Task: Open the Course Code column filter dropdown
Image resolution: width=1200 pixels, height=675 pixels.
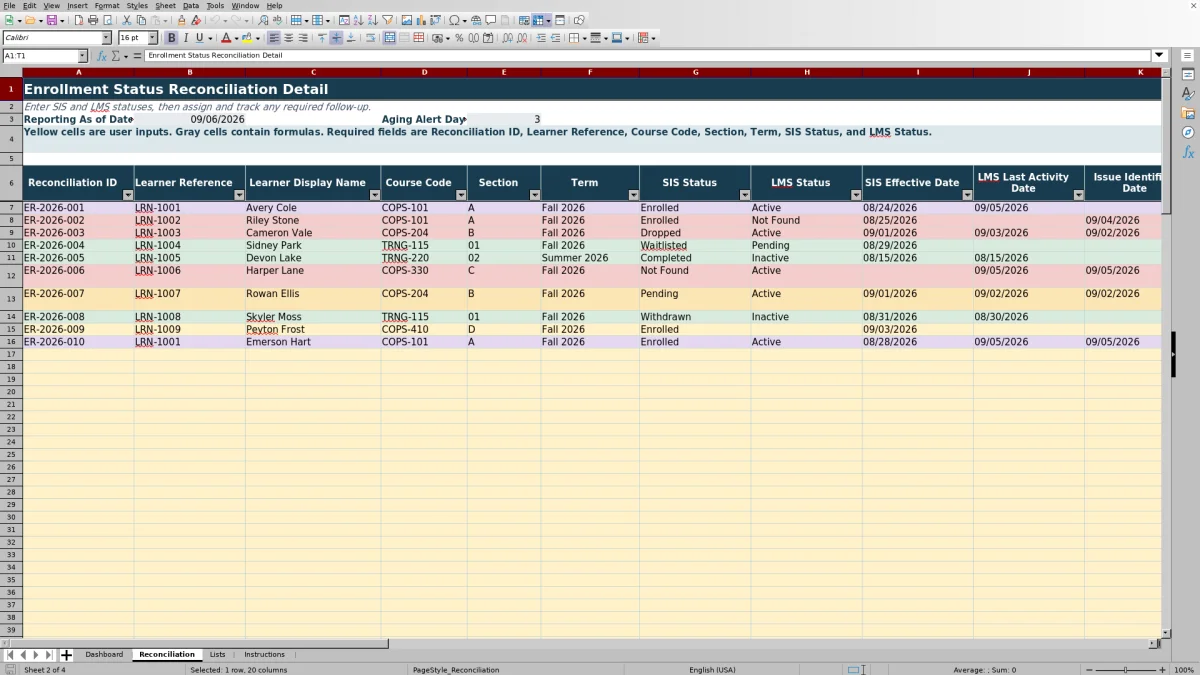Action: pyautogui.click(x=461, y=195)
